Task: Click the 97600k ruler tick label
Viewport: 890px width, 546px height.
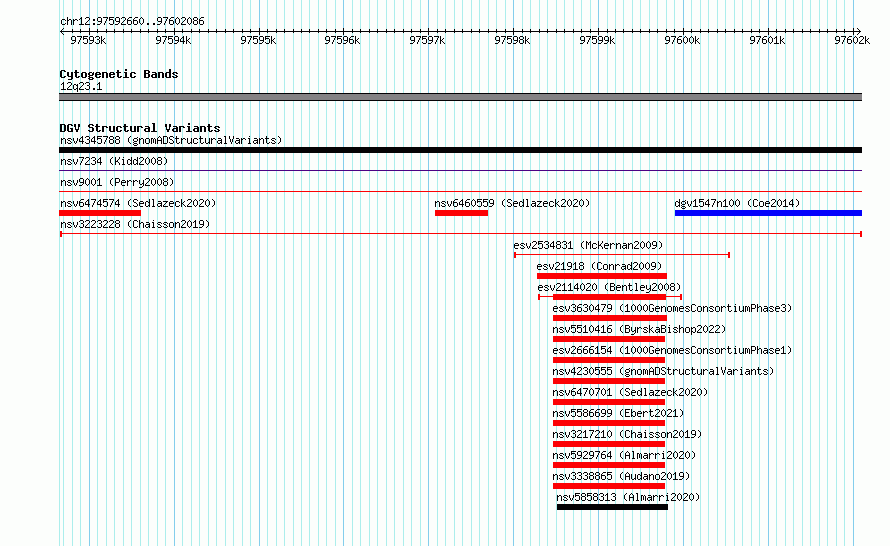Action: 682,40
